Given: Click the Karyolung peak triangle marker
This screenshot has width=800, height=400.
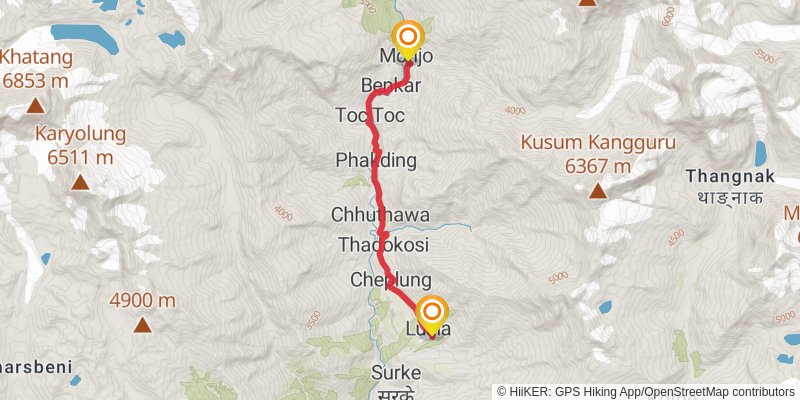Looking at the screenshot, I should (x=80, y=182).
